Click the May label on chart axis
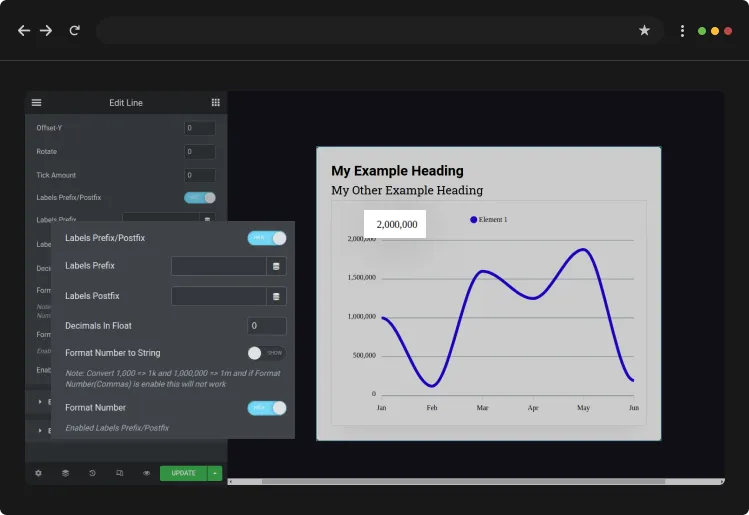 click(x=583, y=408)
